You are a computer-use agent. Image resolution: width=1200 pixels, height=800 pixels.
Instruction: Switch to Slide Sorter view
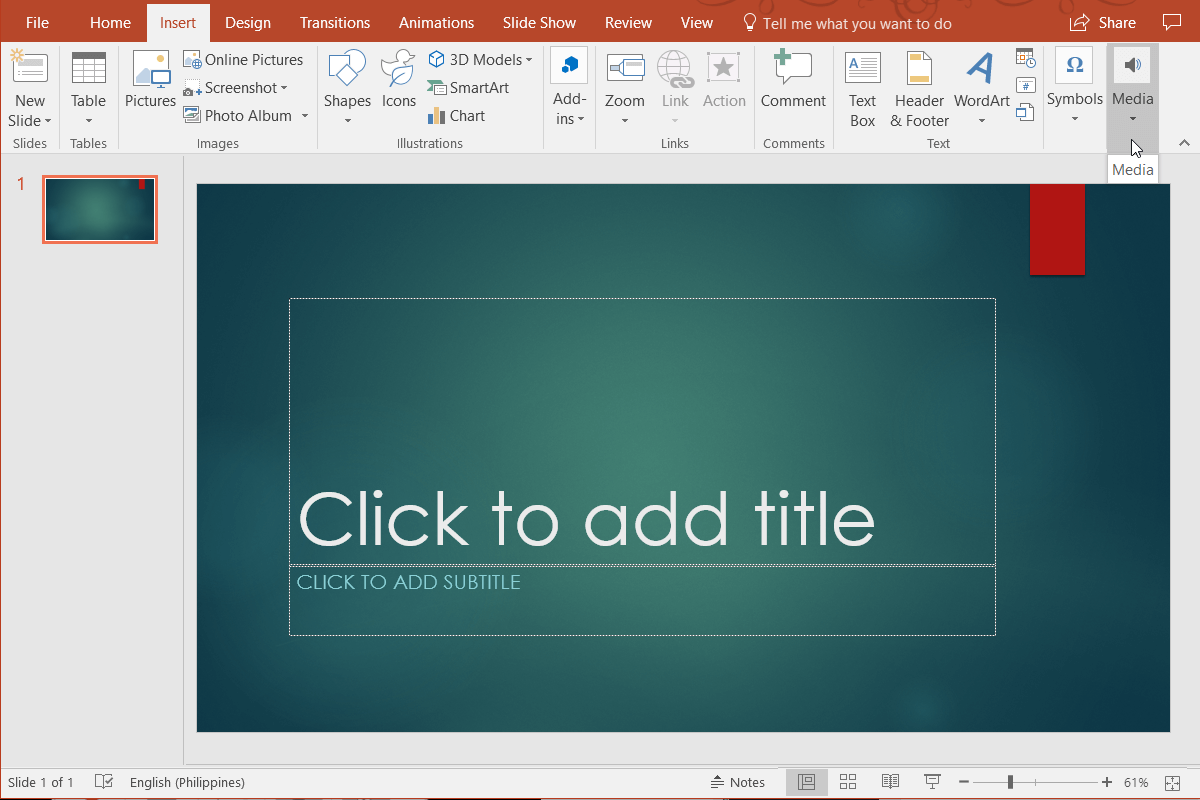click(848, 782)
